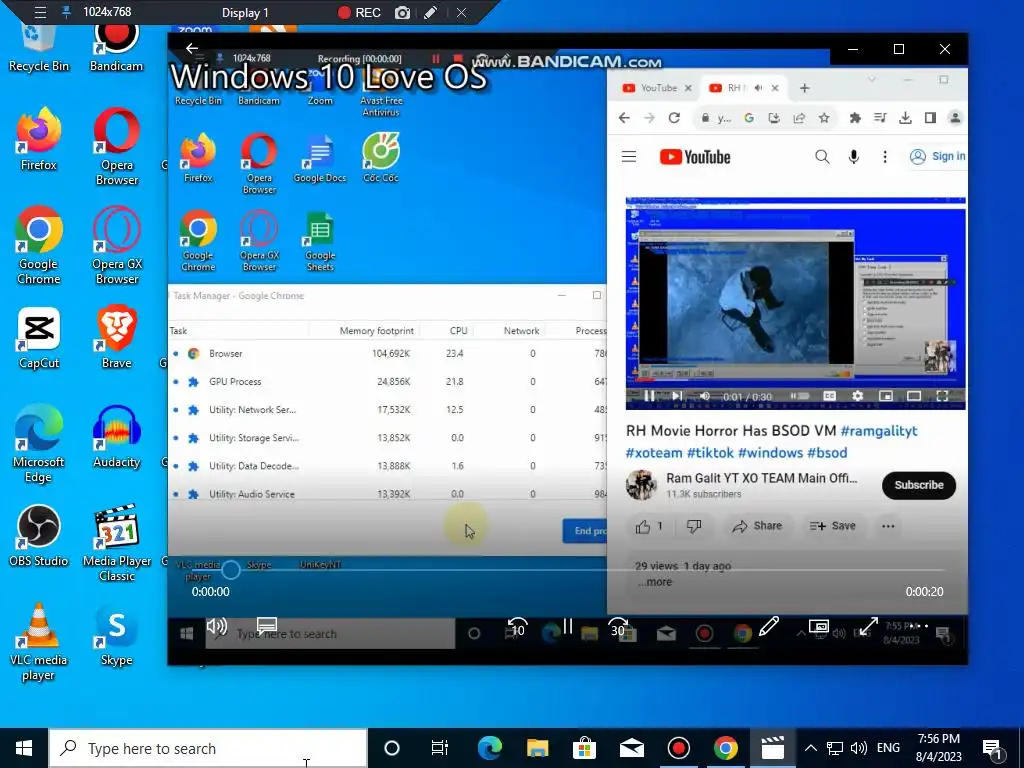Activate the pencil drawing tool in top toolbar
The height and width of the screenshot is (768, 1024).
coord(430,12)
